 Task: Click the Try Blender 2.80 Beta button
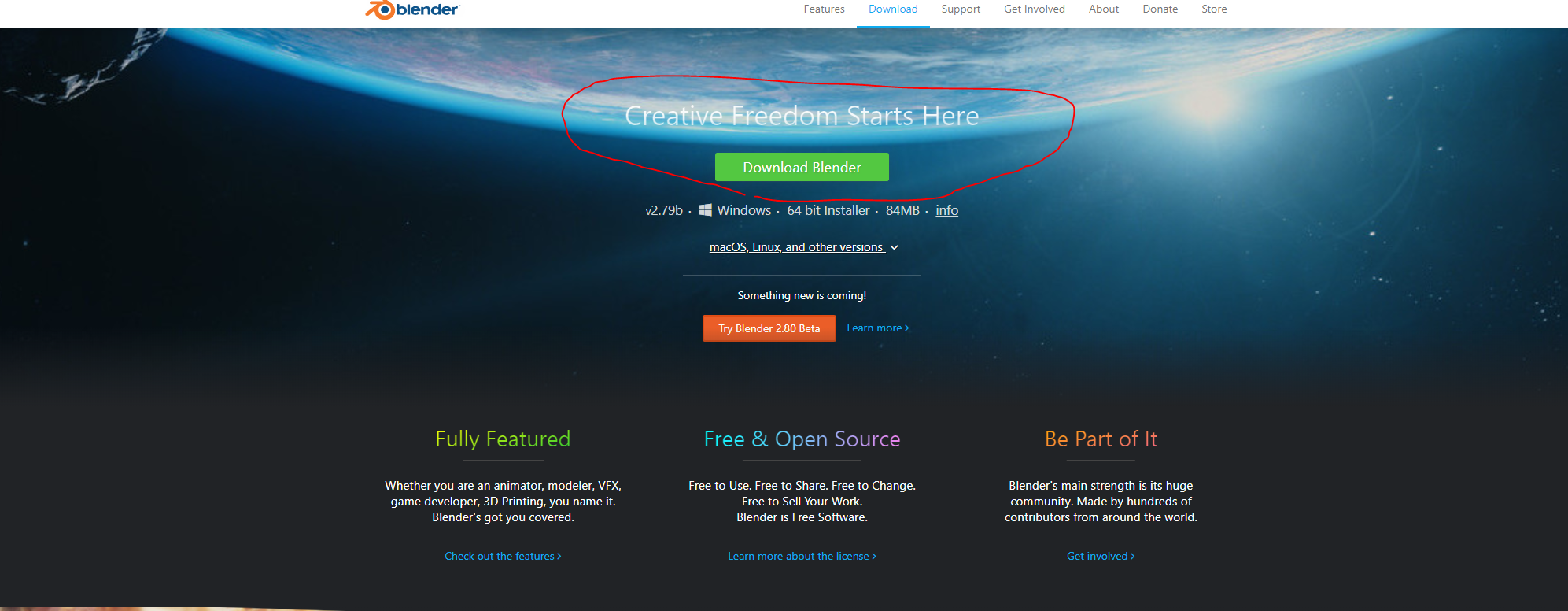click(x=769, y=328)
